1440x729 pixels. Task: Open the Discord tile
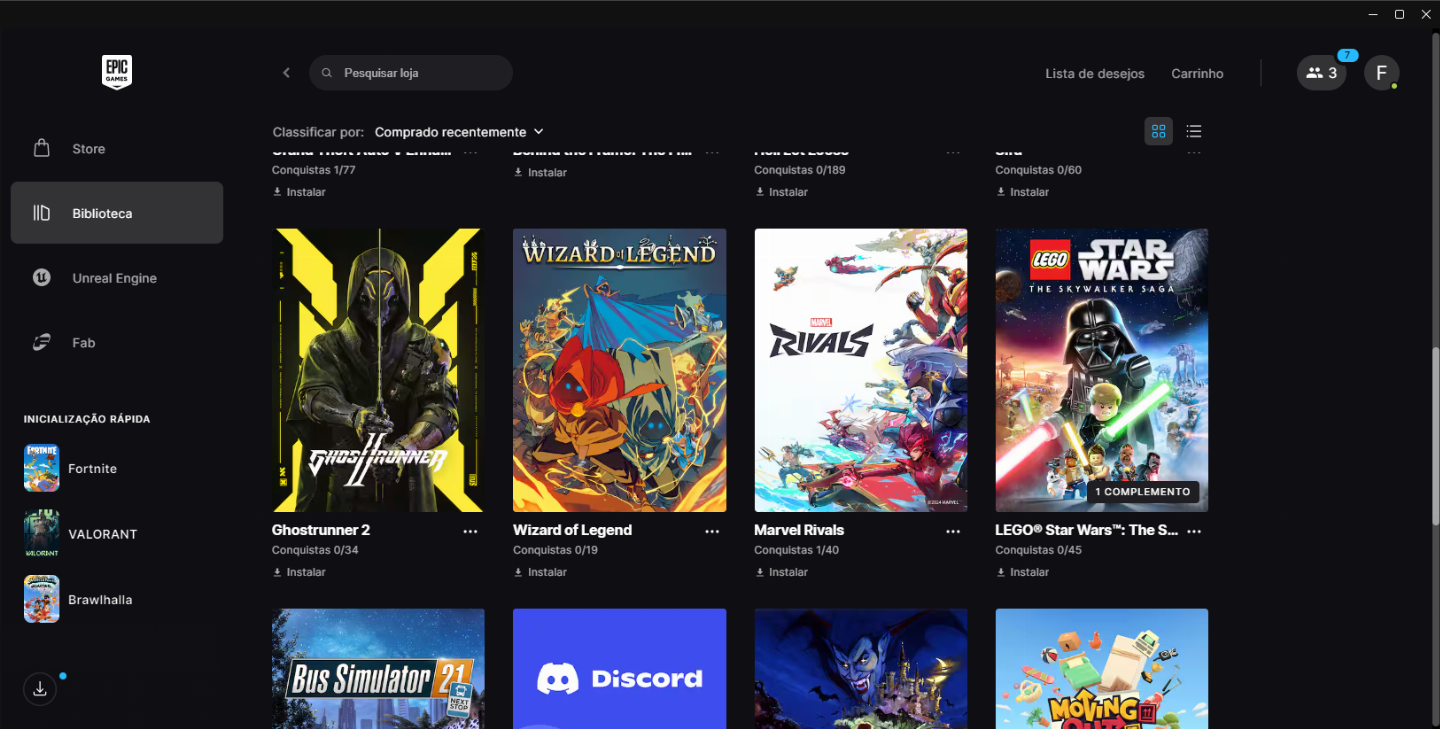point(620,669)
